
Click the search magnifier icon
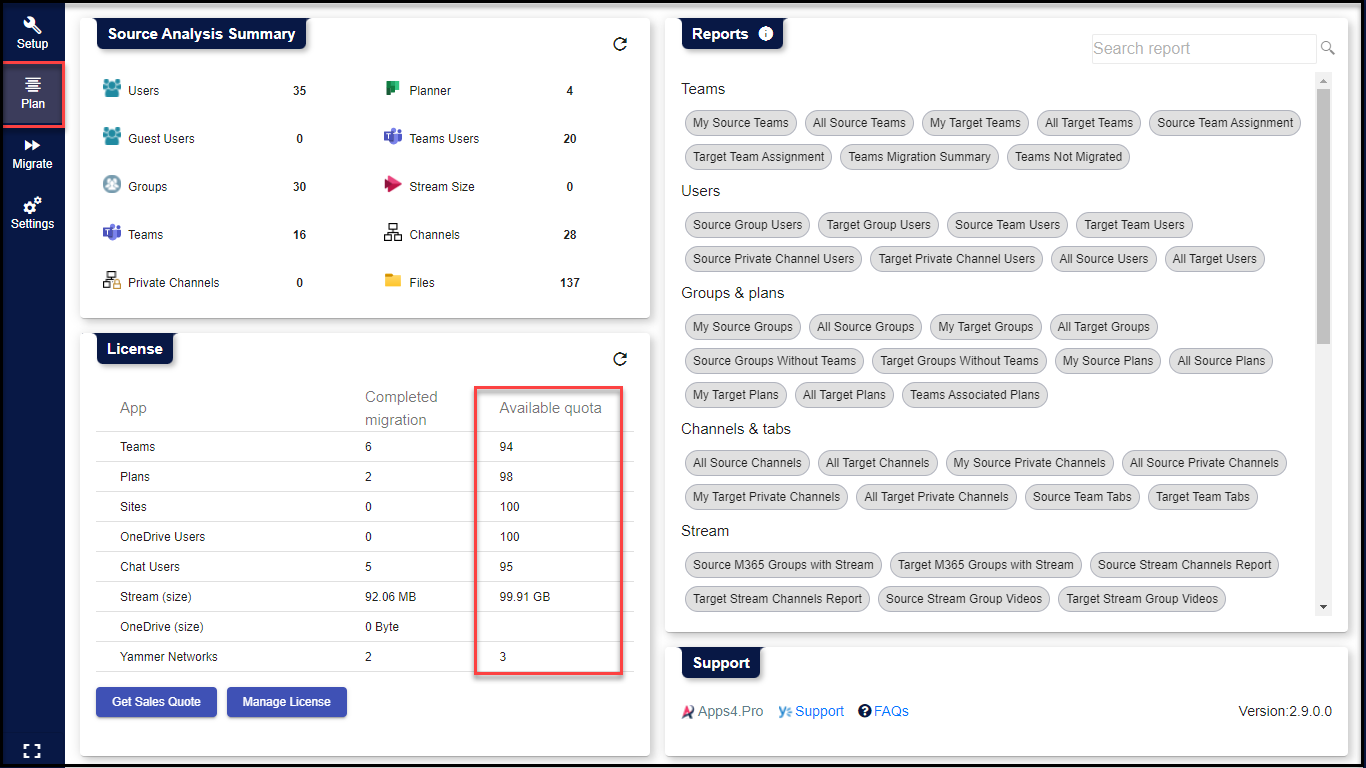pos(1328,48)
